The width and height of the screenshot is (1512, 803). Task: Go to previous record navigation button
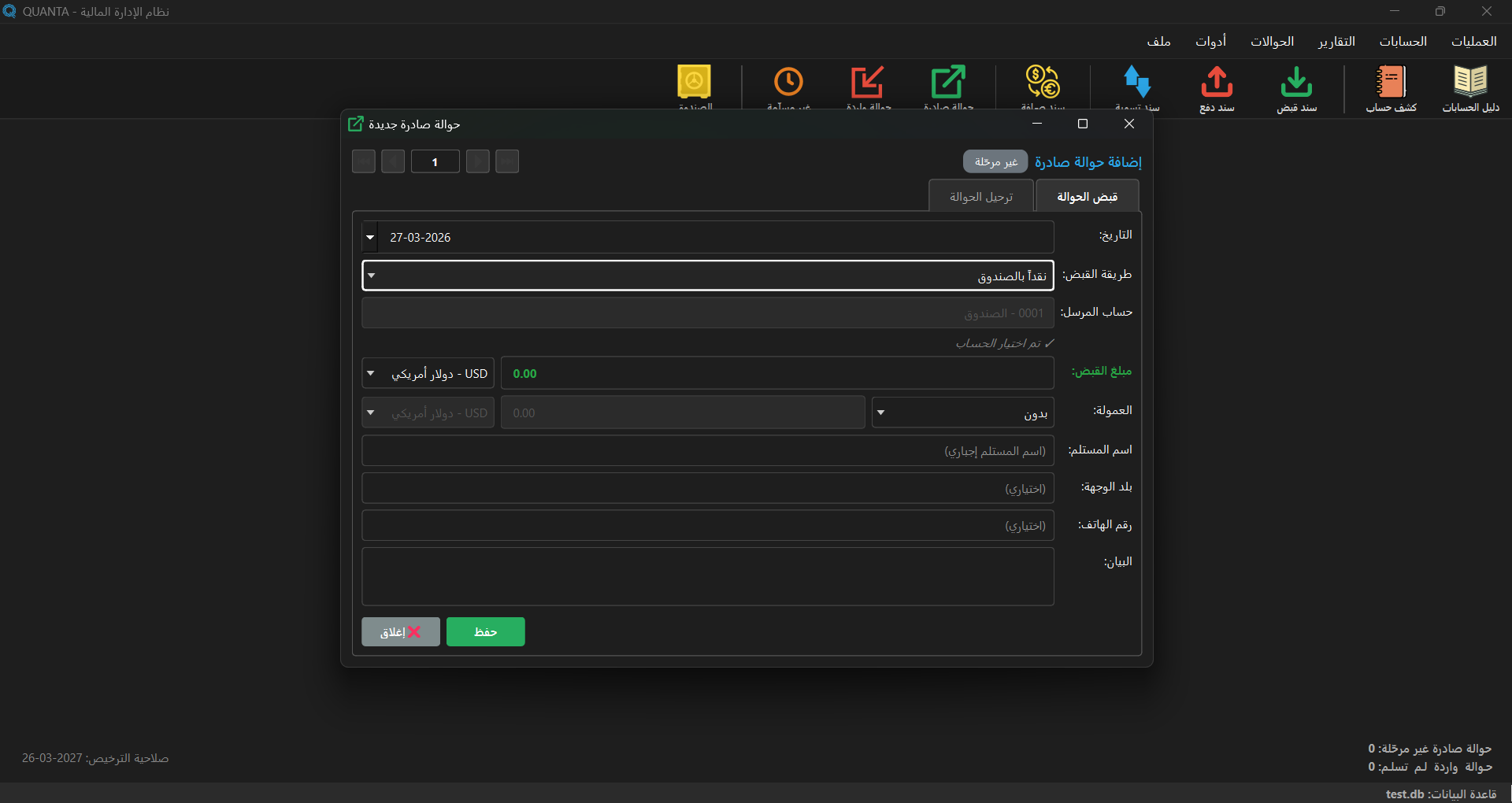(x=393, y=161)
